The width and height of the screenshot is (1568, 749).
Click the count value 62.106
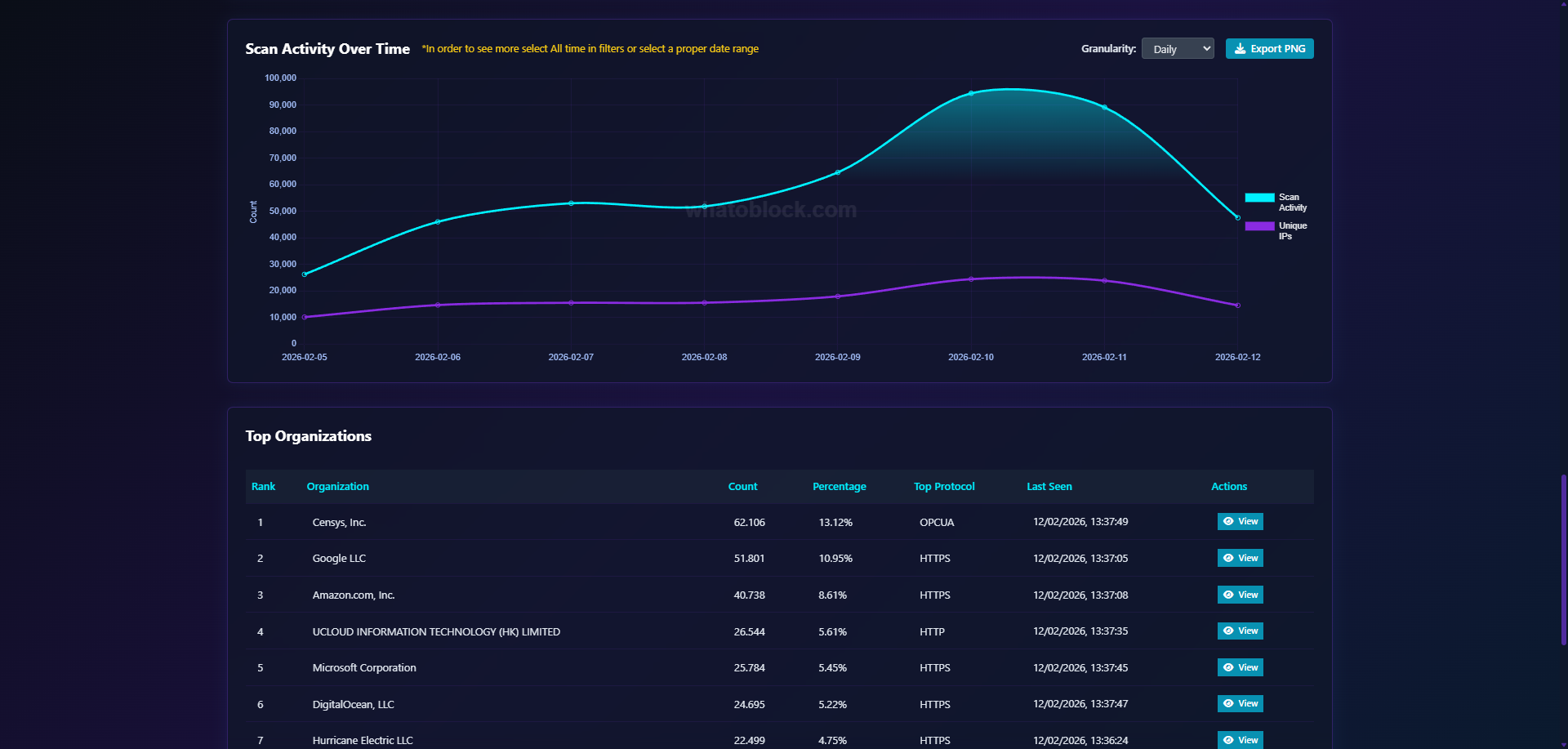click(x=750, y=523)
